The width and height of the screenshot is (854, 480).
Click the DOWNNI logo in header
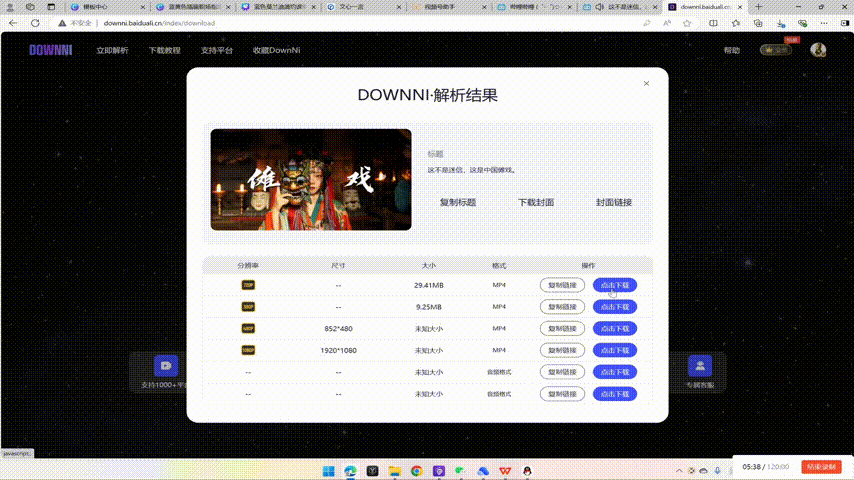pyautogui.click(x=48, y=50)
